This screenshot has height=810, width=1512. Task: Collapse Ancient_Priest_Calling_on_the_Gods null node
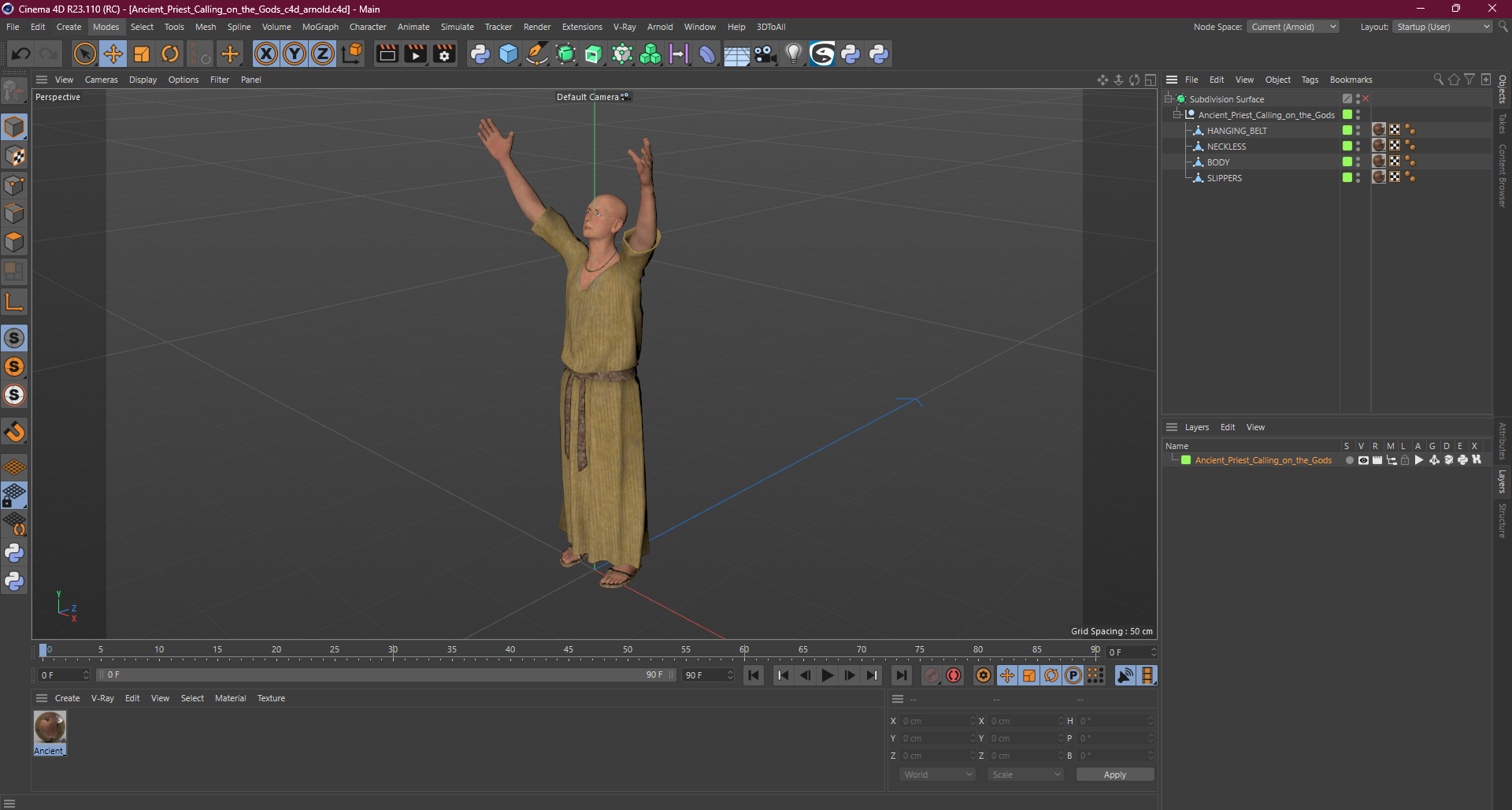click(x=1178, y=115)
